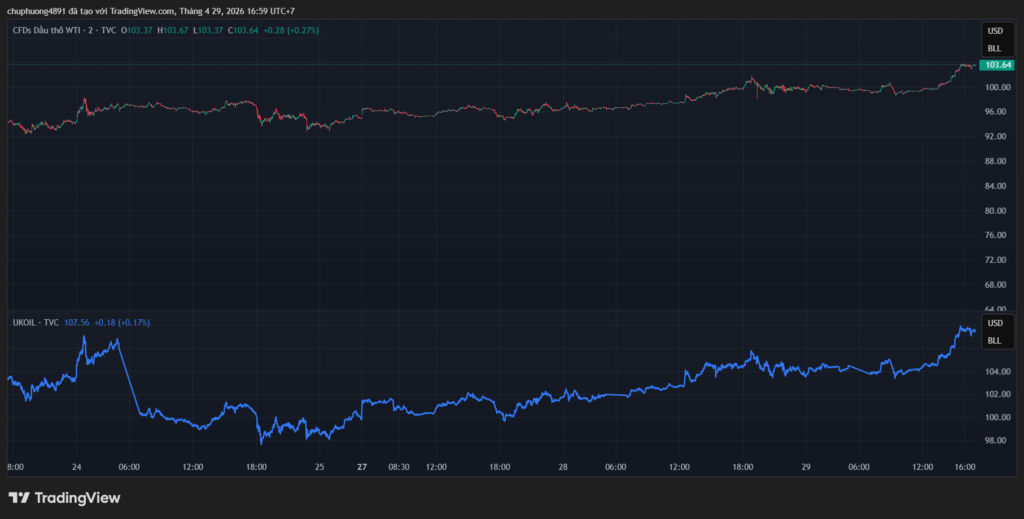Click the 16:00 label on time axis

tap(963, 466)
